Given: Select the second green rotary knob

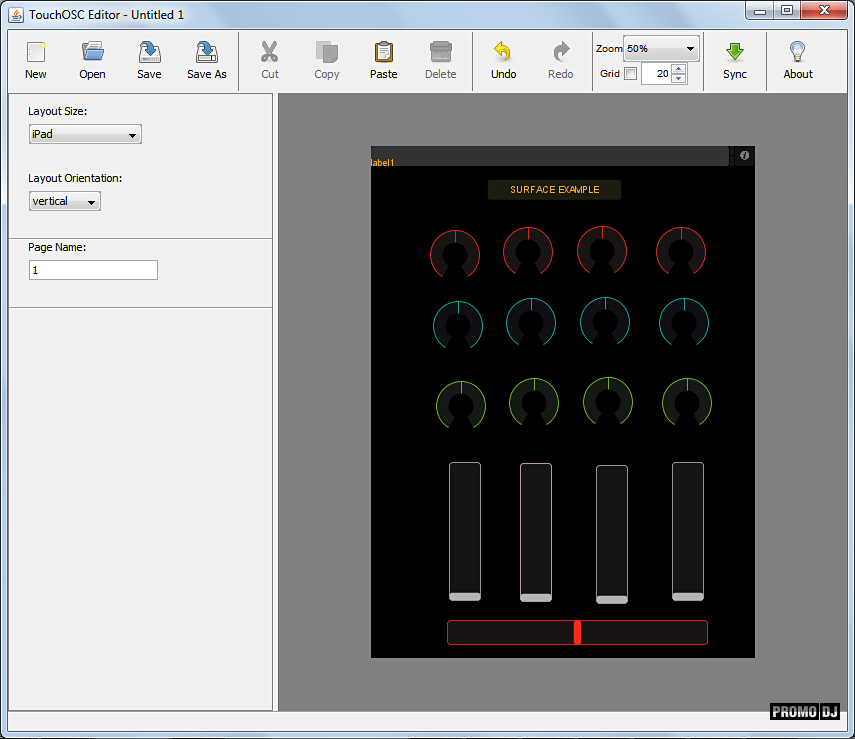Looking at the screenshot, I should 534,402.
